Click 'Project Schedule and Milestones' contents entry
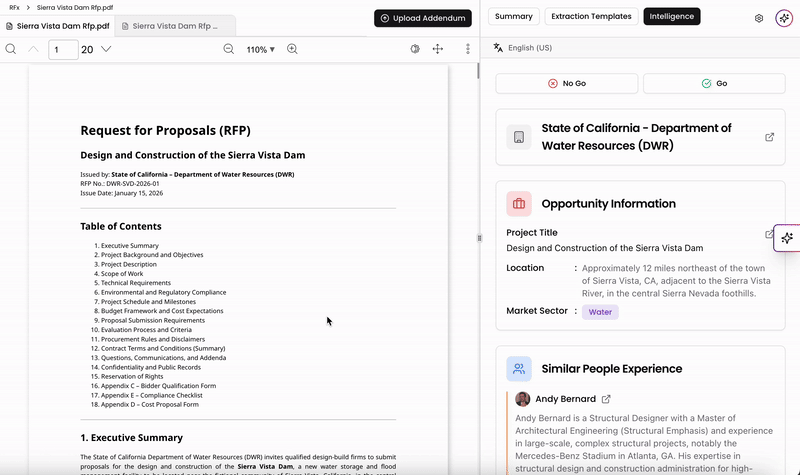 tap(148, 302)
